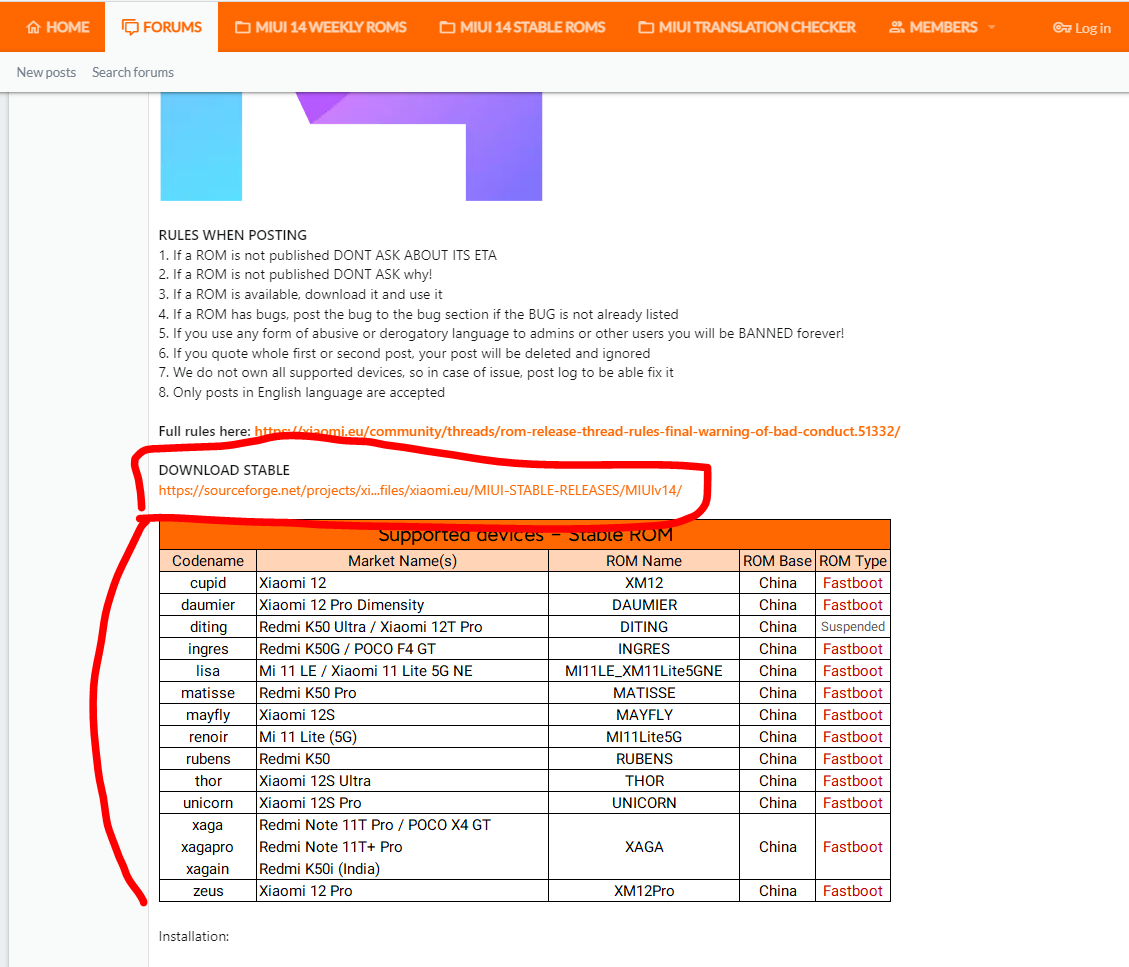Click MIUI 14 Weekly ROMs folder icon

tap(243, 27)
